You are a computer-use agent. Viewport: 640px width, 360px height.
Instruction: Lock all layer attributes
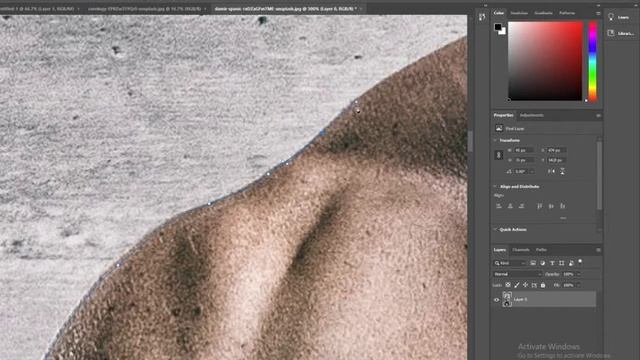click(x=543, y=285)
